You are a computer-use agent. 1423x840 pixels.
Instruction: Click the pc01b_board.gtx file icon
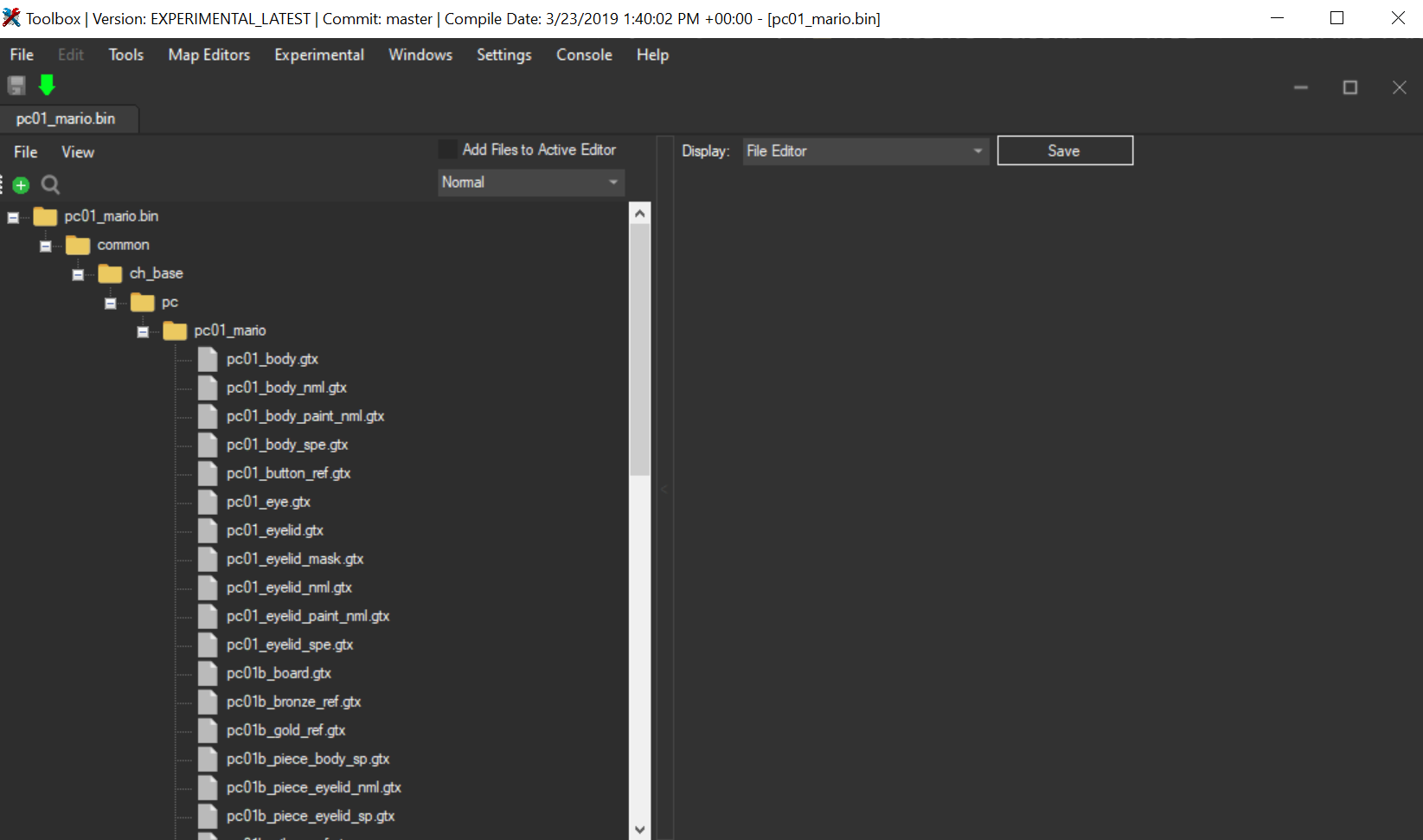(x=208, y=673)
